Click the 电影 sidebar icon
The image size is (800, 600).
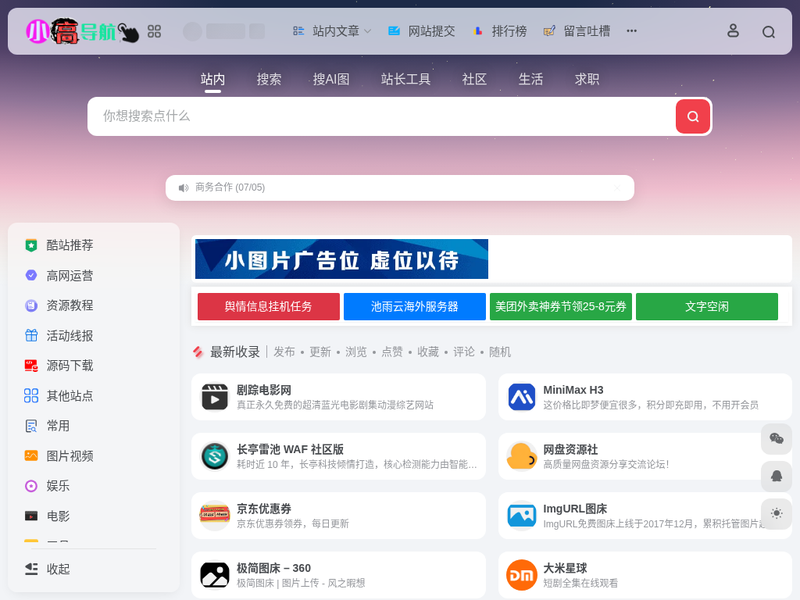pos(31,516)
